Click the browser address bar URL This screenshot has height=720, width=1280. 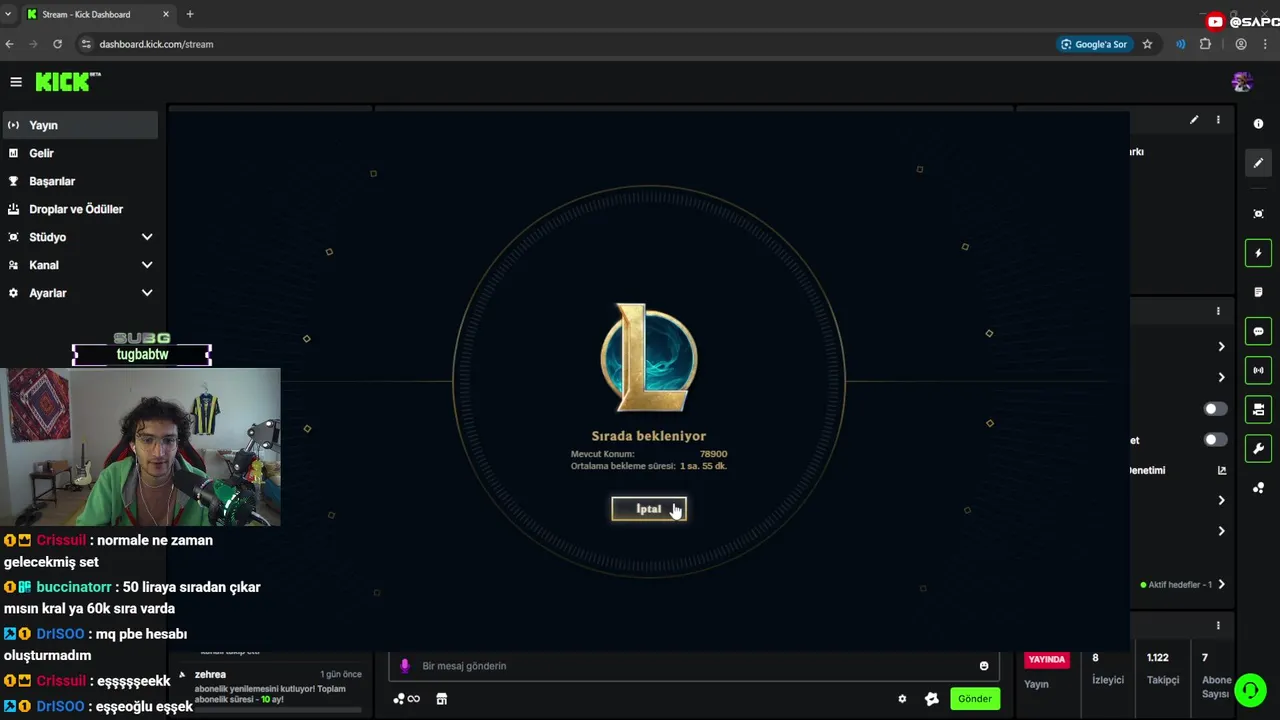pyautogui.click(x=156, y=44)
